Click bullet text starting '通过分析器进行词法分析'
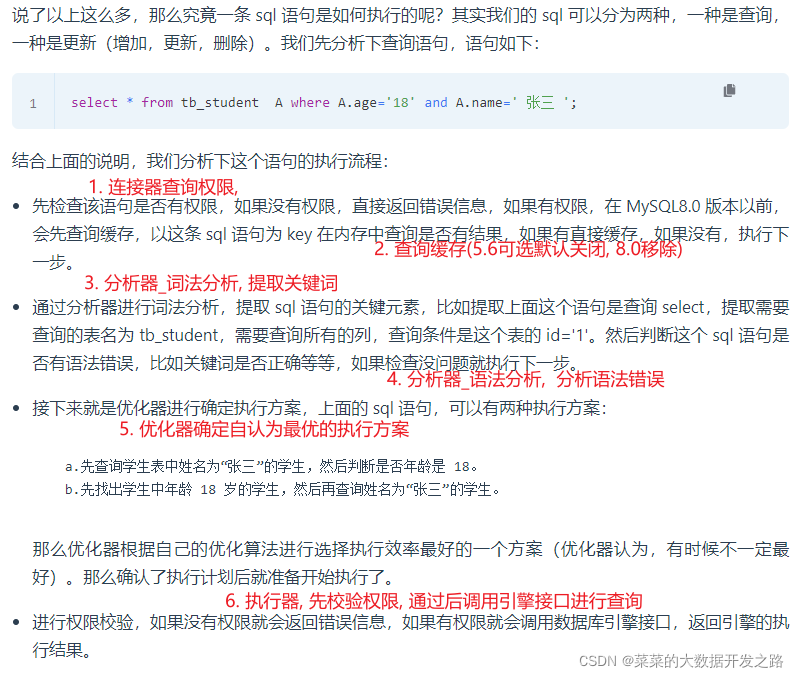The image size is (799, 678). [411, 335]
